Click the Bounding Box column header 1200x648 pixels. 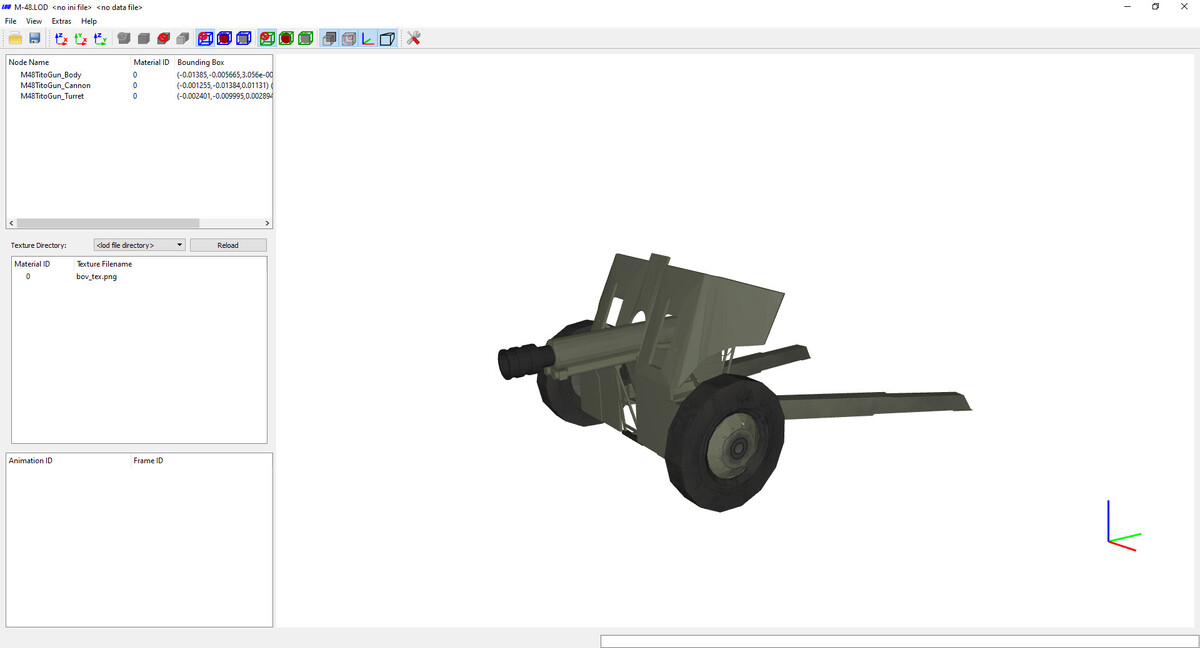(200, 62)
